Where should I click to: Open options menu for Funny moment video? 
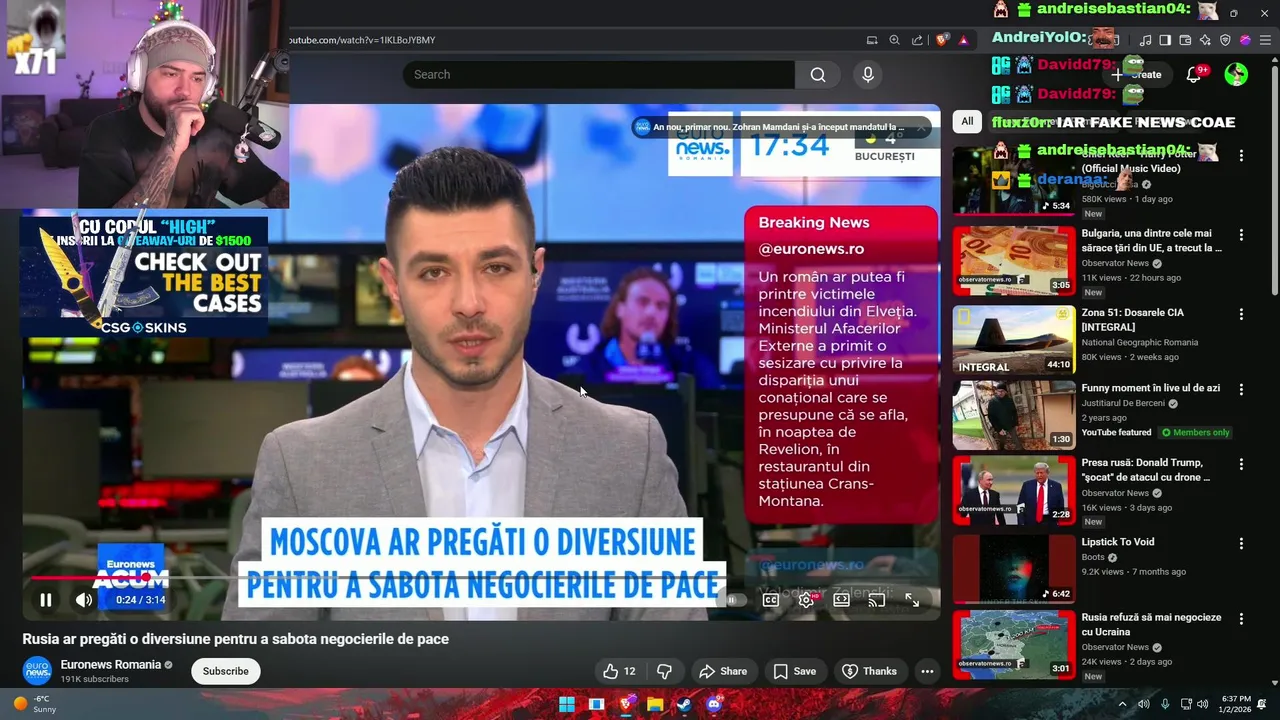(x=1241, y=389)
